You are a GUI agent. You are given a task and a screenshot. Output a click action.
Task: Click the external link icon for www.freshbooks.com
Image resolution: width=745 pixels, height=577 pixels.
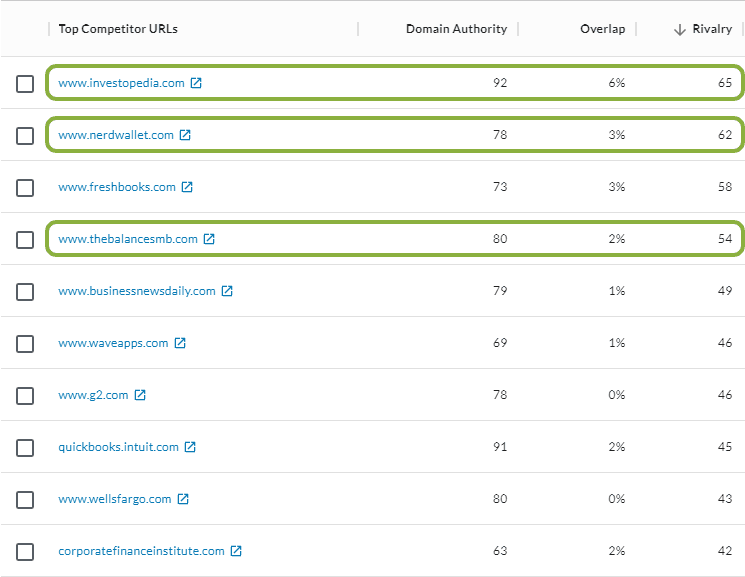(x=187, y=187)
